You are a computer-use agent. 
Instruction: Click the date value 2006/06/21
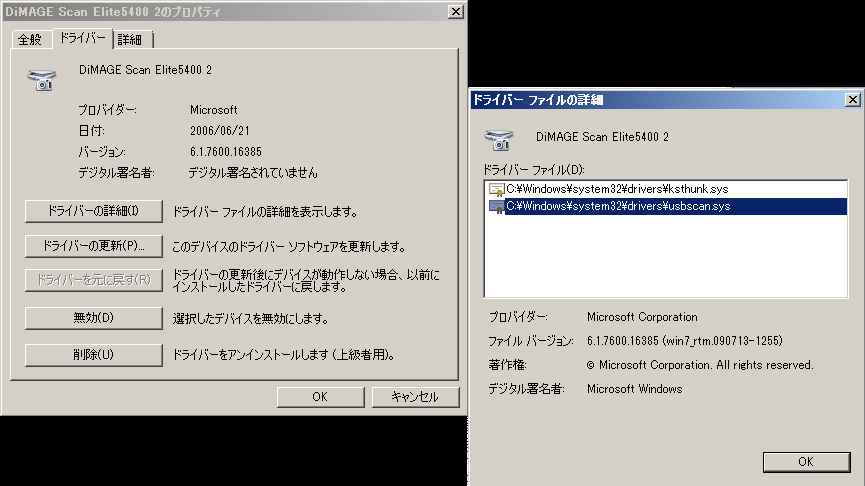tap(220, 131)
